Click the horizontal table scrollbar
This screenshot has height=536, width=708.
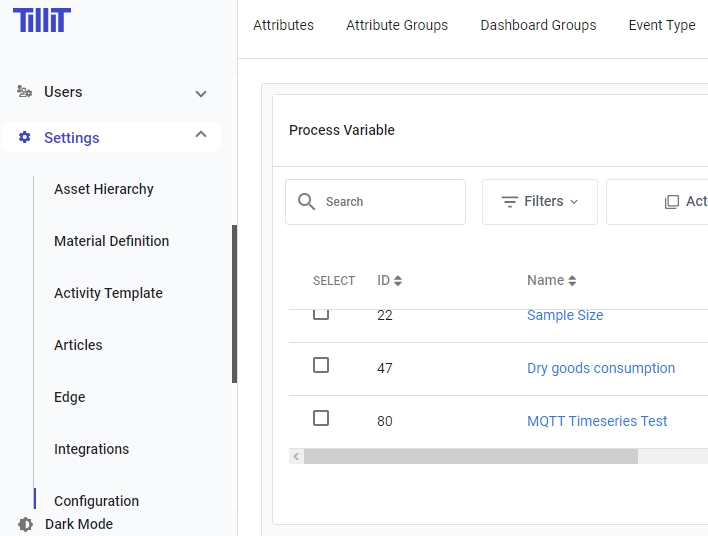[470, 456]
